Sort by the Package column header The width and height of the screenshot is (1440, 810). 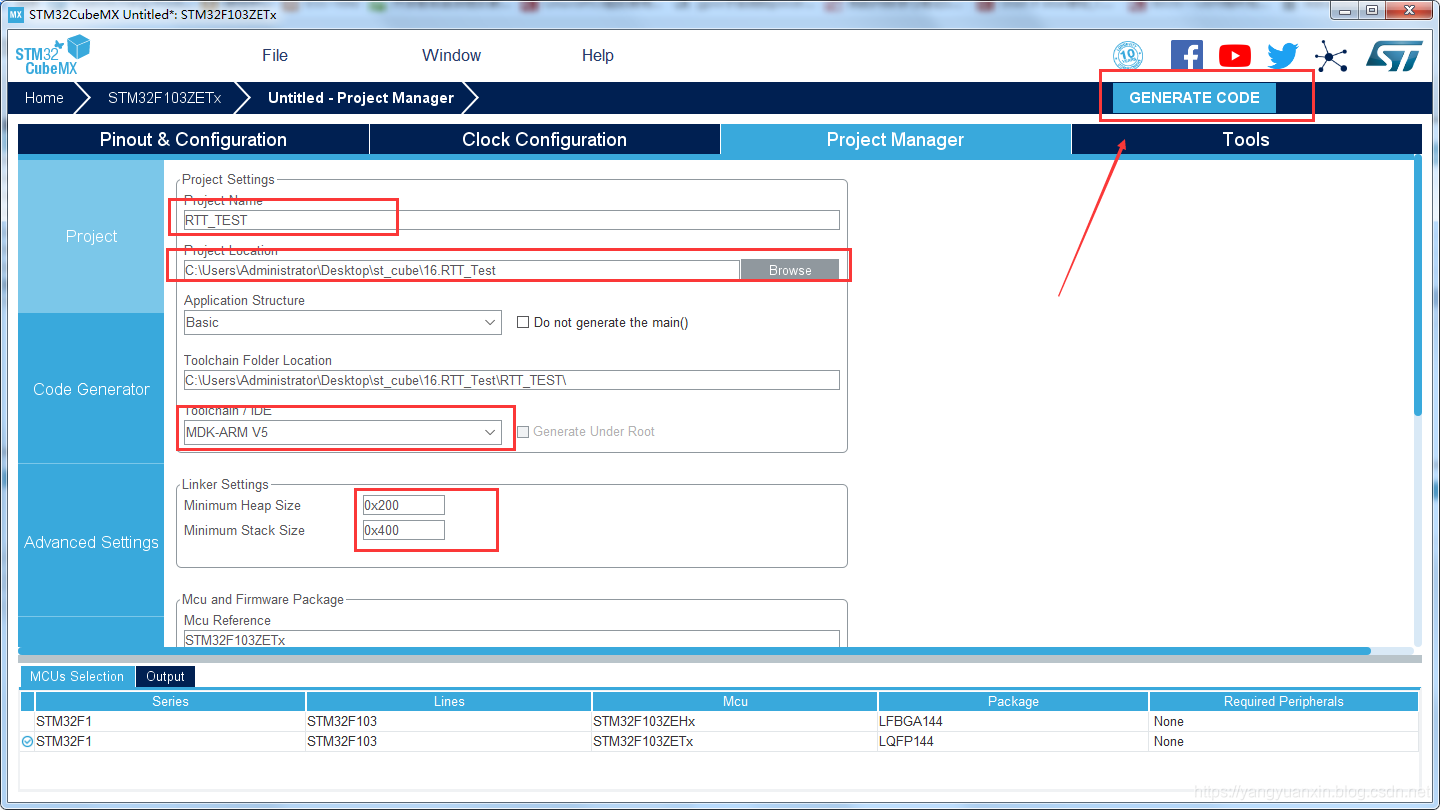pyautogui.click(x=1013, y=701)
